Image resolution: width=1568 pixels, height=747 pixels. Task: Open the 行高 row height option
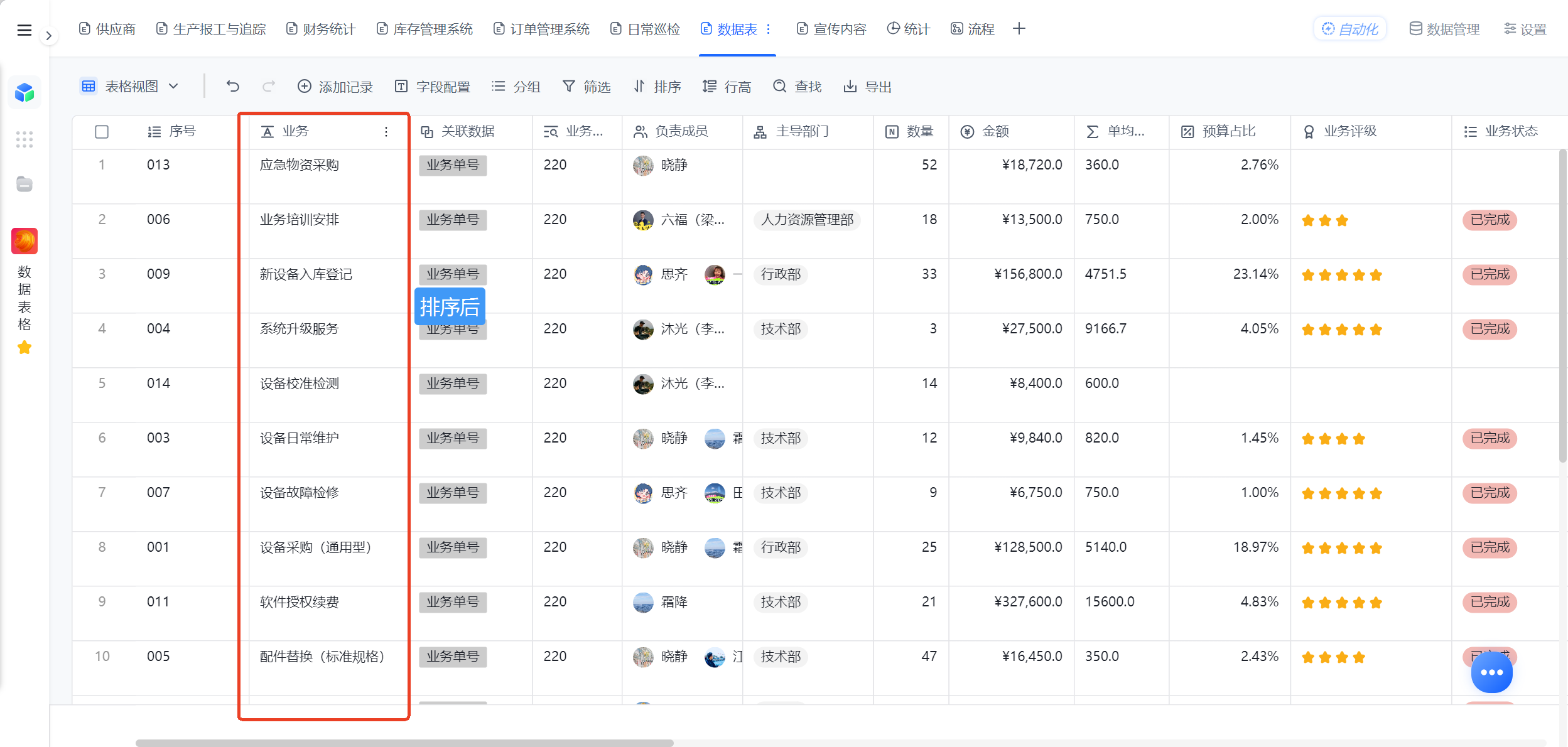click(x=727, y=87)
